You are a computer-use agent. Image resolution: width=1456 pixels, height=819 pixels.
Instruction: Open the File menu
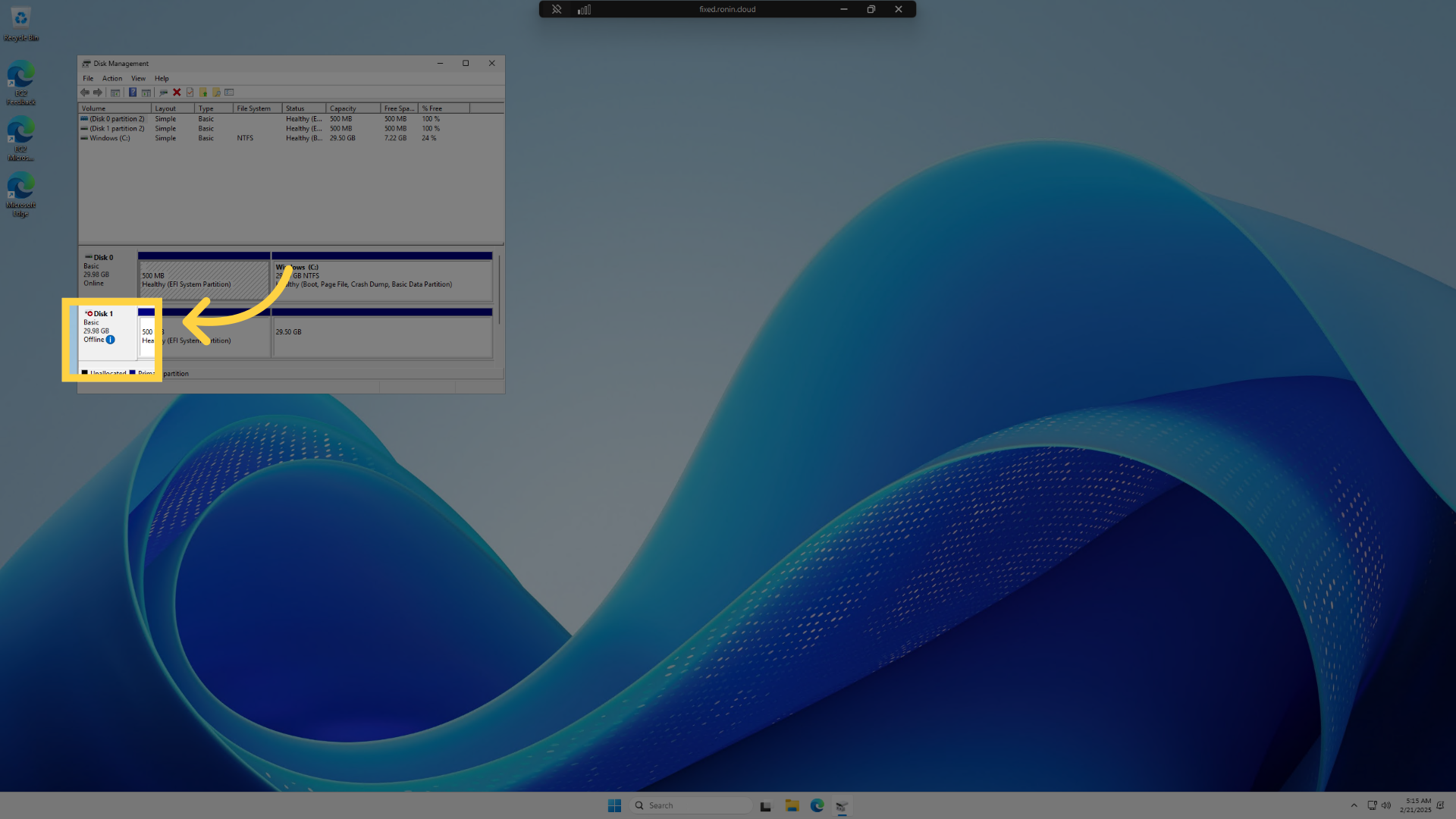tap(88, 78)
